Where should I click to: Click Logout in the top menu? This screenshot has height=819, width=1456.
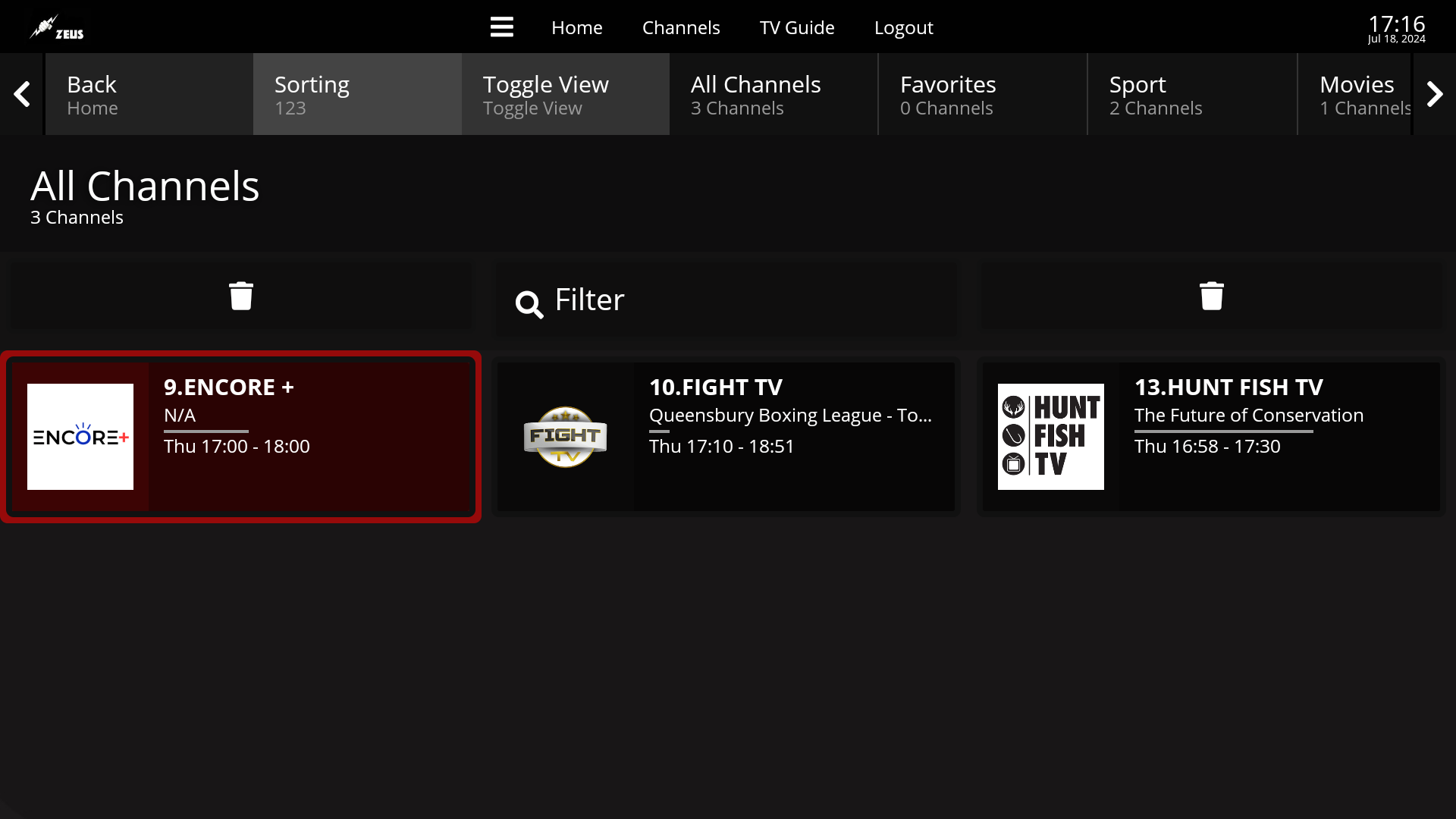(903, 27)
